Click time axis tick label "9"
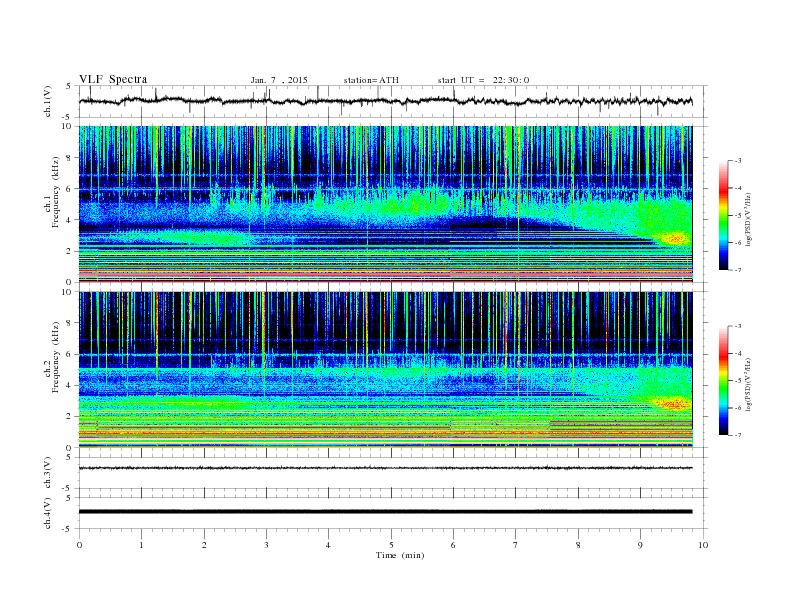 640,545
